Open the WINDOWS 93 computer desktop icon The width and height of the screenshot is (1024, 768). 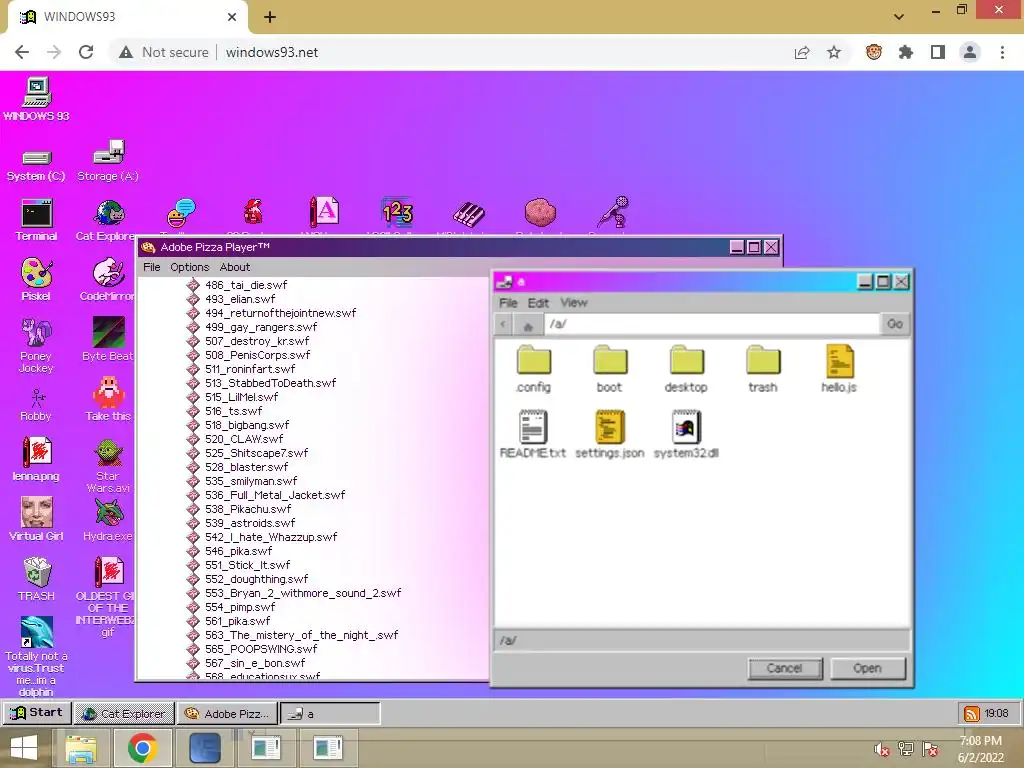pos(37,99)
